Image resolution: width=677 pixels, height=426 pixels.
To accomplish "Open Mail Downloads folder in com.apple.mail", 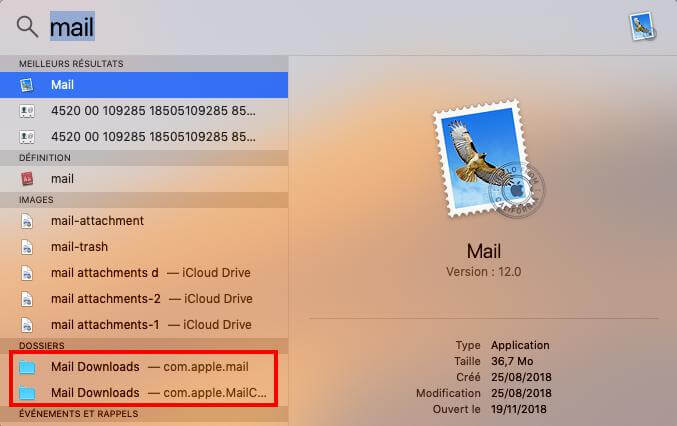I will click(x=144, y=367).
